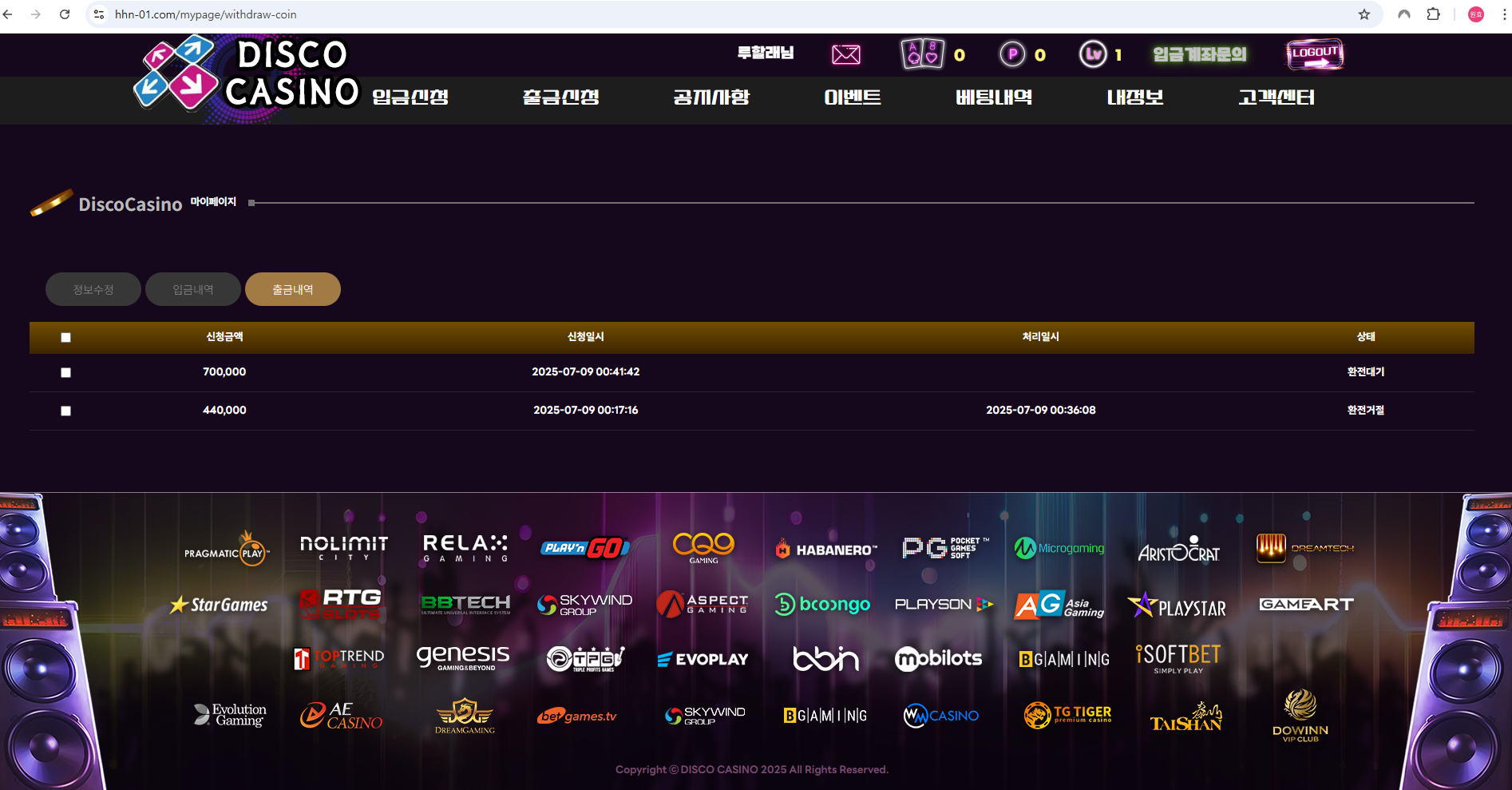Check the 700,000 withdrawal row checkbox
Screen dimensions: 1512x790
coord(65,372)
